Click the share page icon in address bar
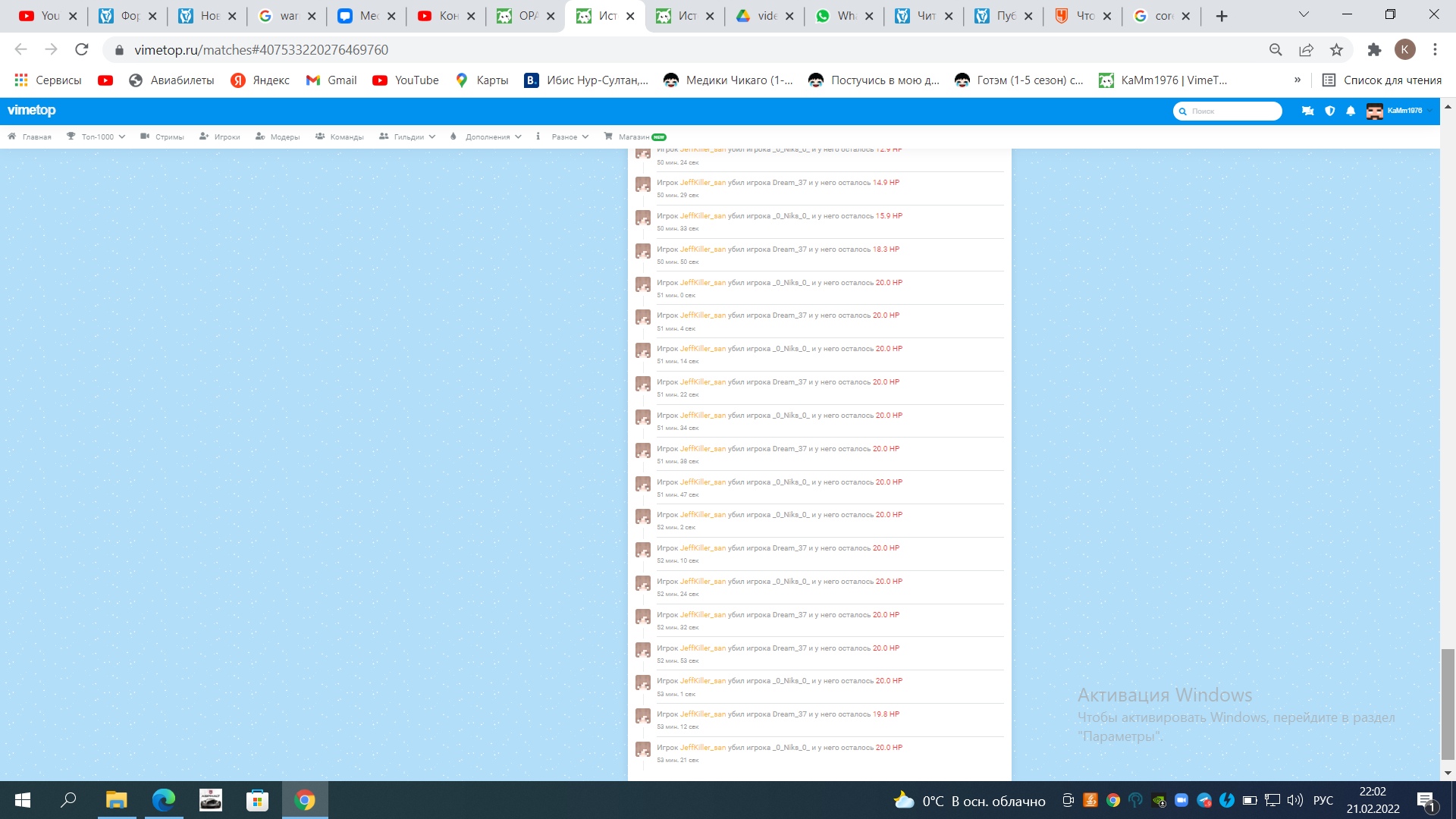Viewport: 1456px width, 819px height. [x=1306, y=50]
